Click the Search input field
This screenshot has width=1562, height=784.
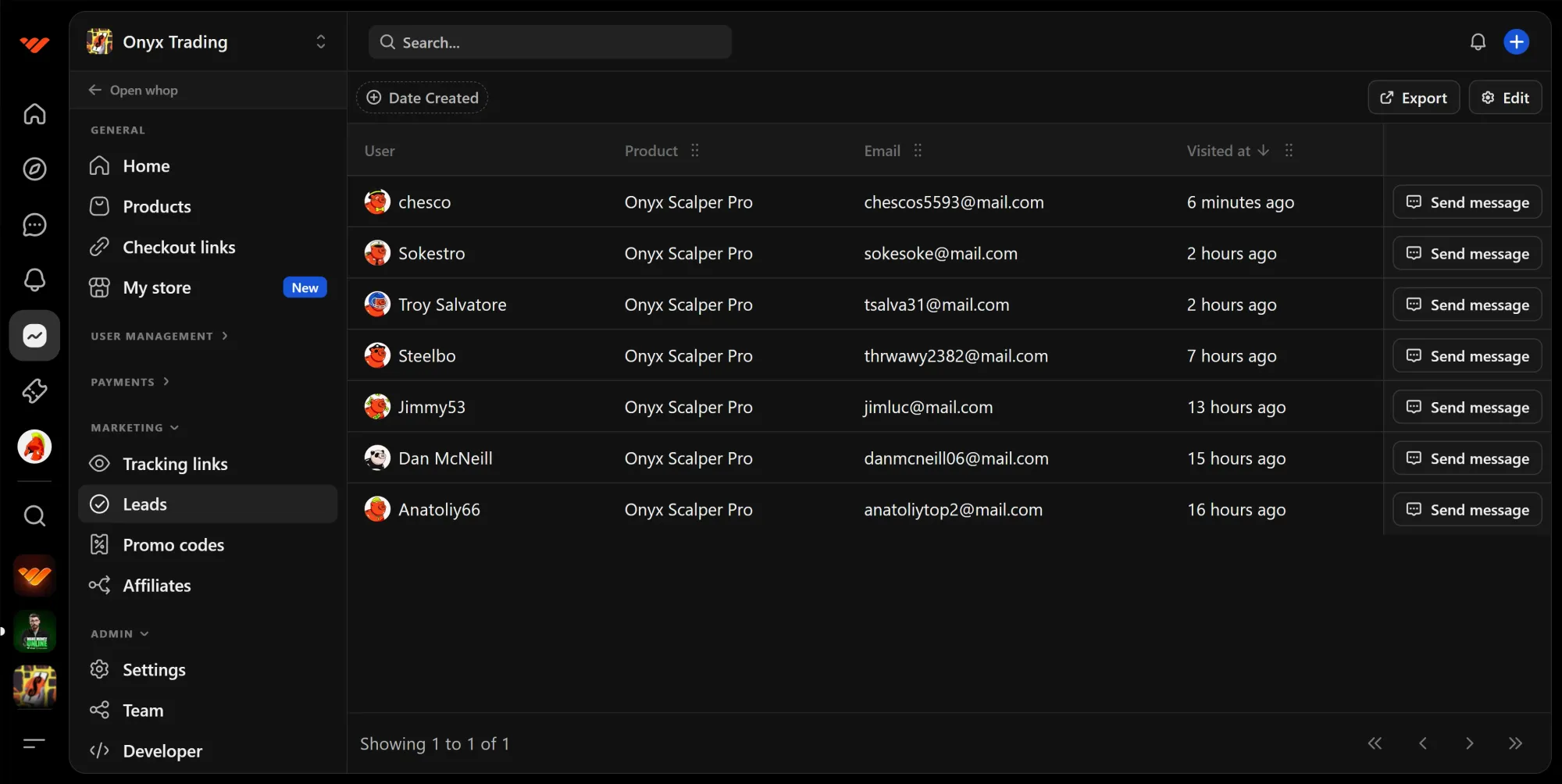click(x=550, y=41)
